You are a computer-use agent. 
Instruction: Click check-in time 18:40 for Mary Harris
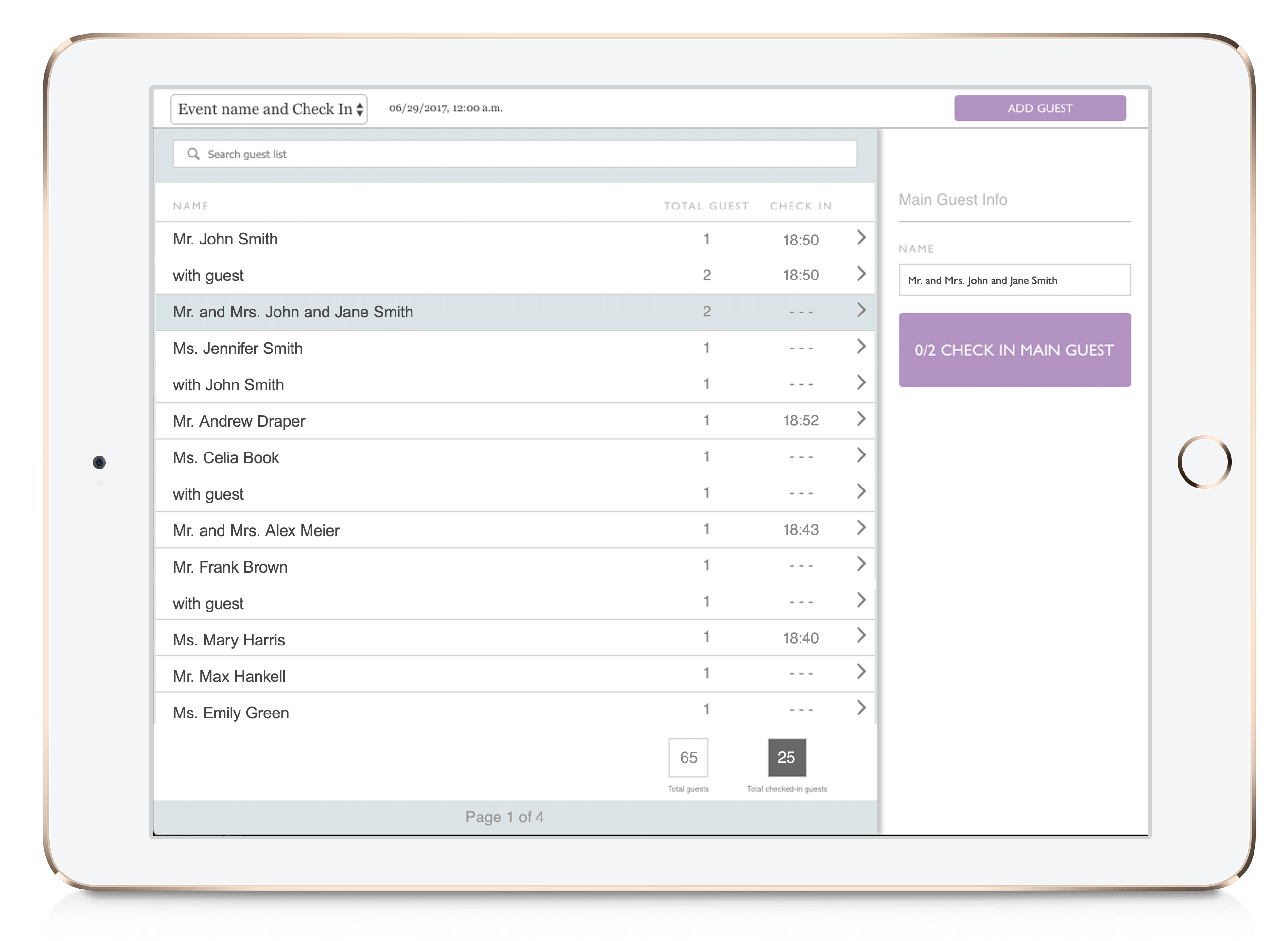click(x=801, y=639)
